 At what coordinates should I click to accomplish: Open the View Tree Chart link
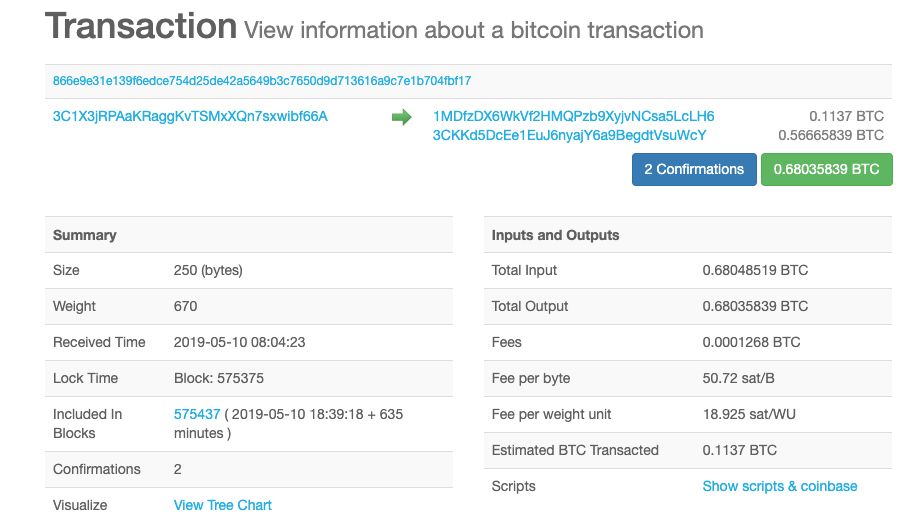pos(223,505)
